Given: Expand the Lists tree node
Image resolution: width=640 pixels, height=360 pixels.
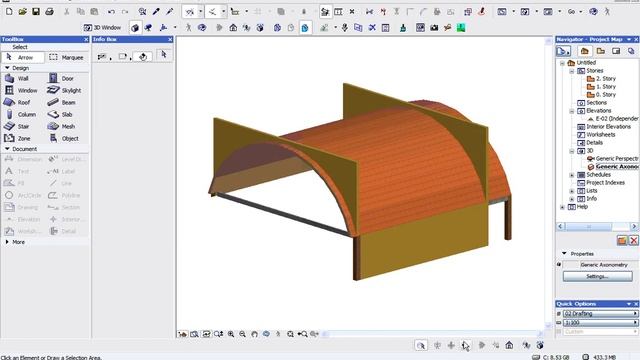Looking at the screenshot, I should pos(572,191).
